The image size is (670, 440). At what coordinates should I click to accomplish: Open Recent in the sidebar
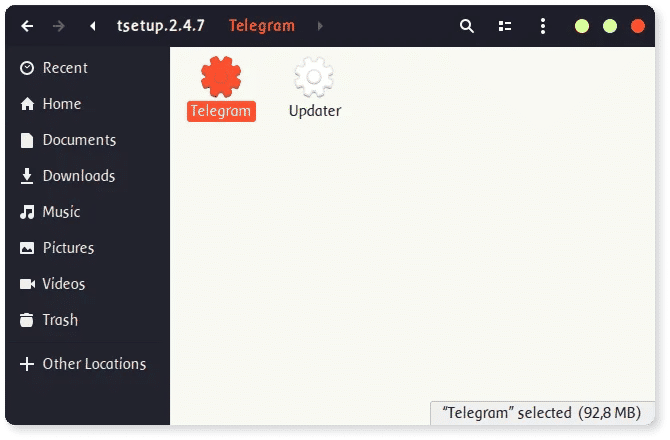(88, 68)
